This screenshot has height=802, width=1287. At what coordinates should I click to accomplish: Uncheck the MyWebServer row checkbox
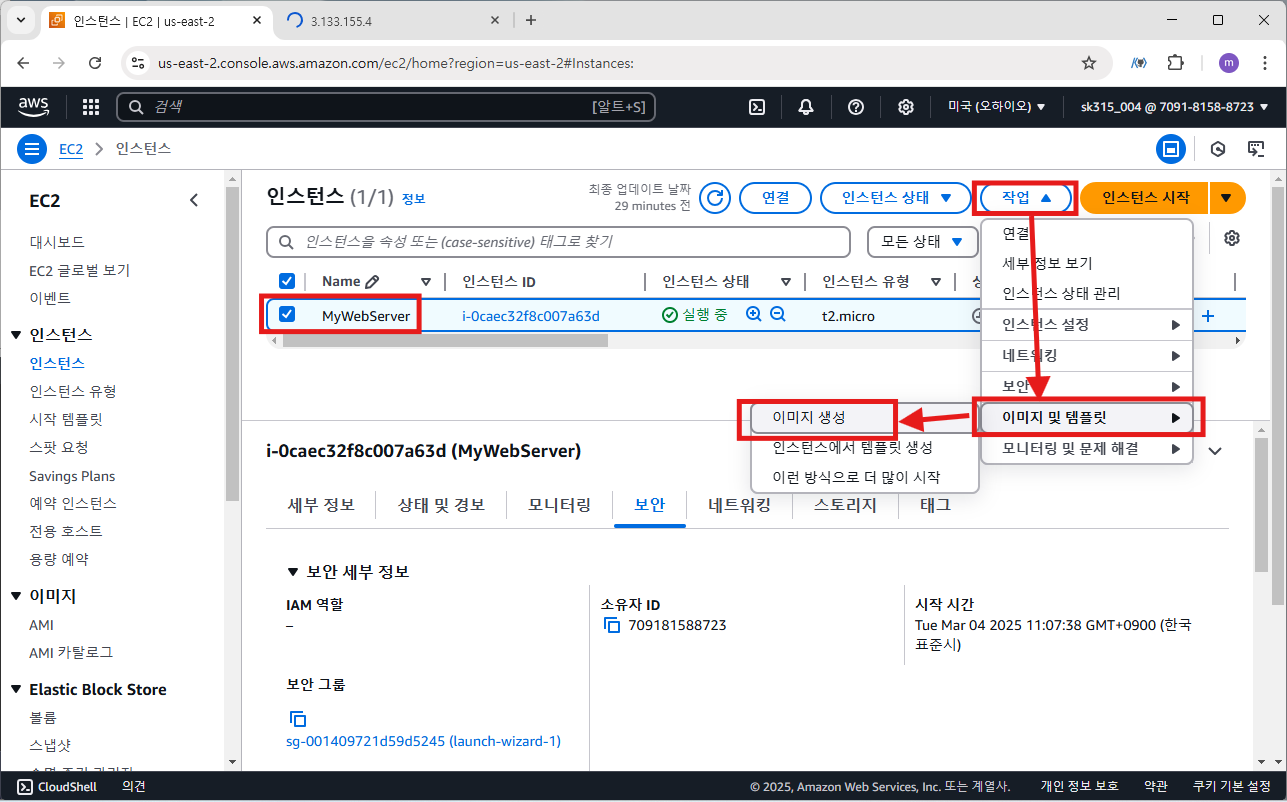(x=287, y=314)
